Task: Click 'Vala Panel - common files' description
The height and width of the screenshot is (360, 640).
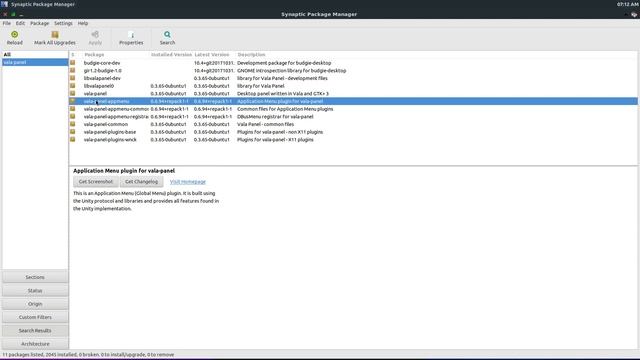Action: coord(265,124)
